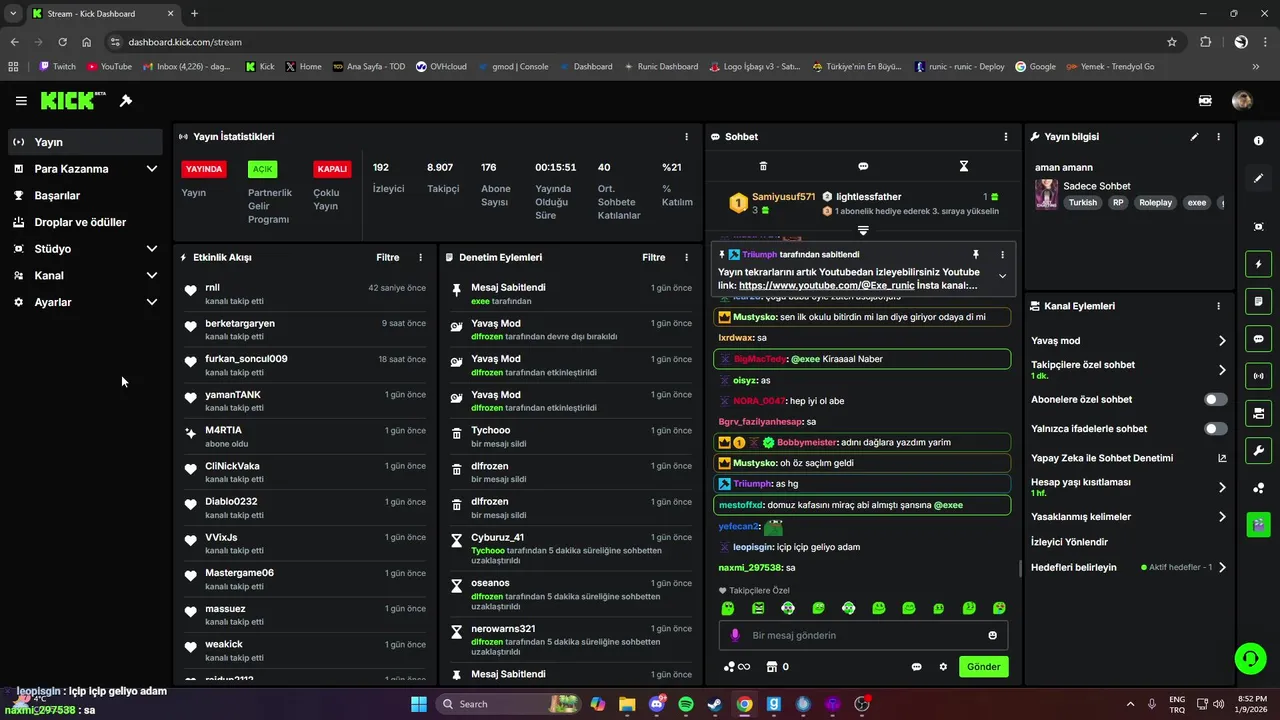
Task: Expand Kanal sidebar section
Action: 152,275
